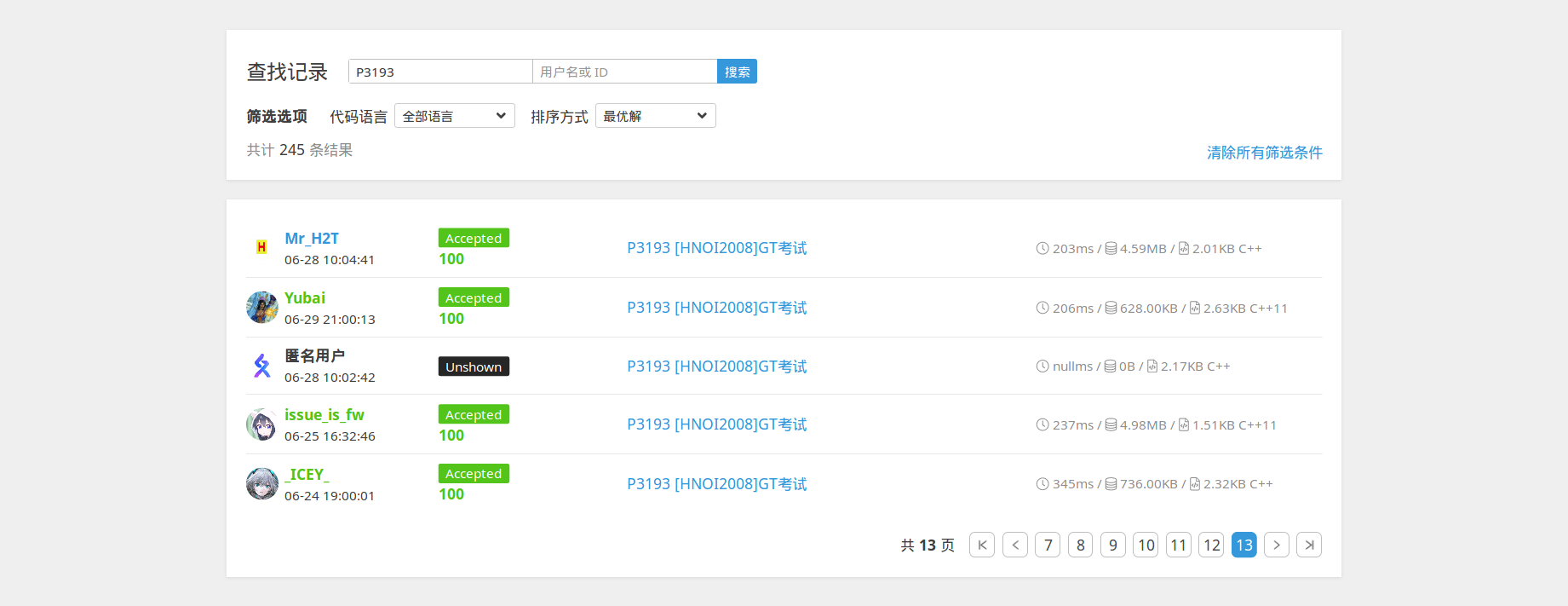Open Mr_H2T's Accepted status badge
Screen dimensions: 1568x606
coord(474,239)
